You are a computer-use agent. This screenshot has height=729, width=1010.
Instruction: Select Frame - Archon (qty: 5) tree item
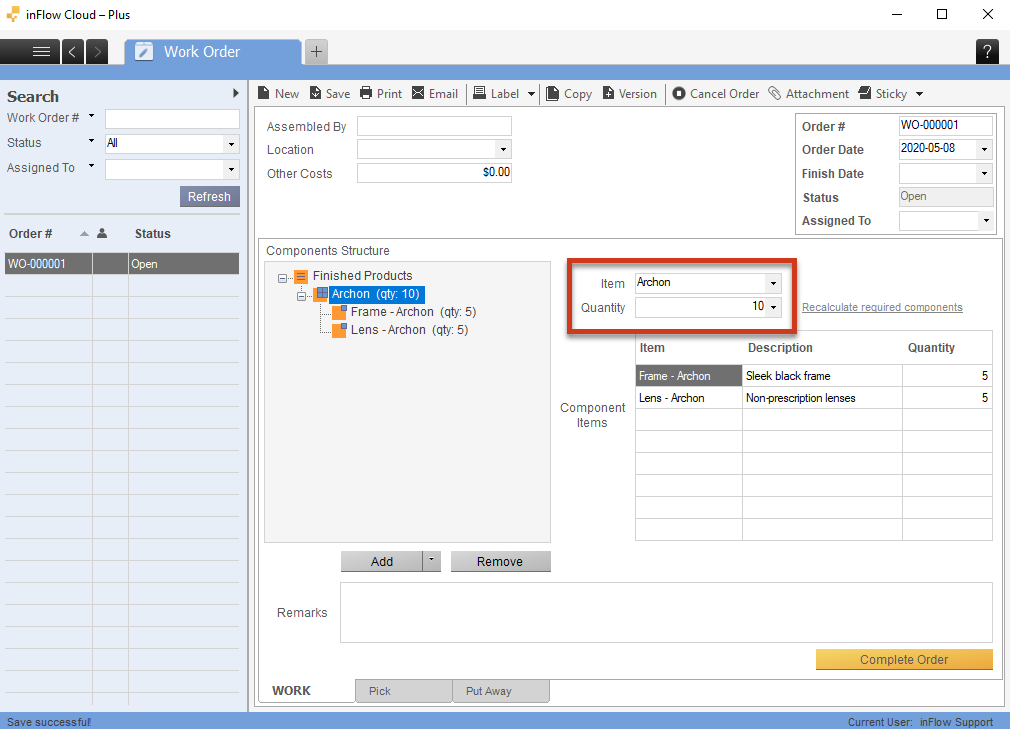[x=413, y=312]
